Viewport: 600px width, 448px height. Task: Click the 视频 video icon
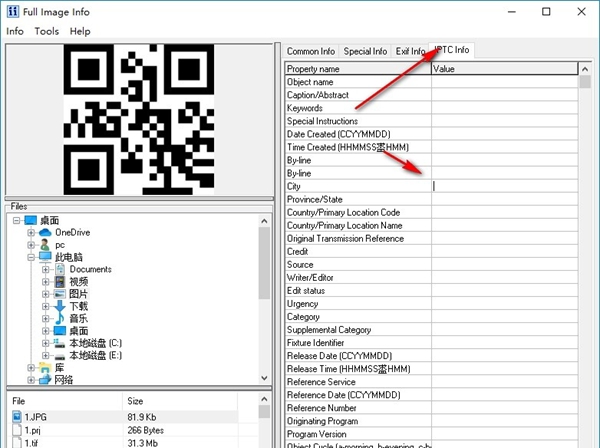(x=60, y=282)
